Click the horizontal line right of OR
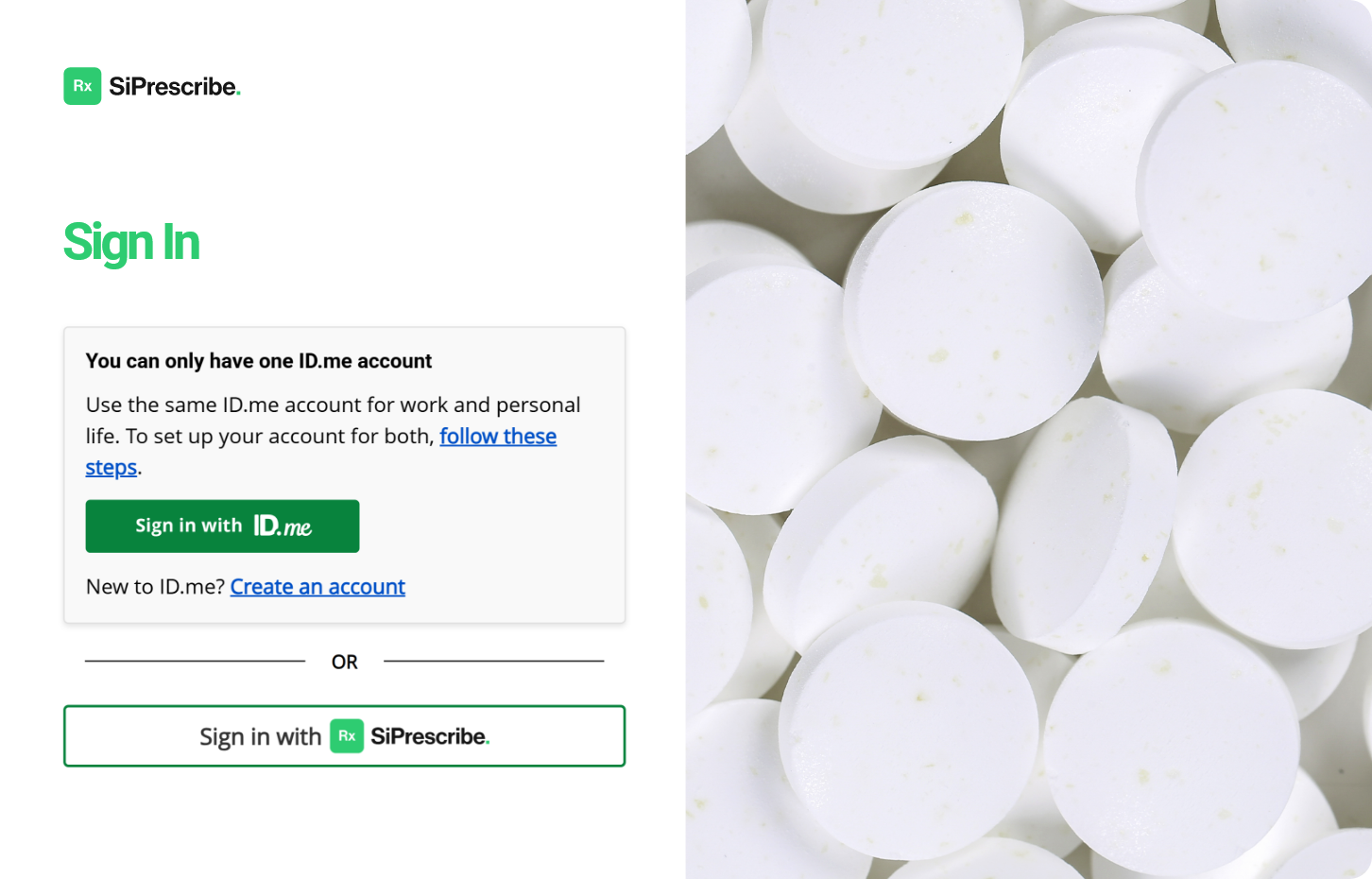Image resolution: width=1372 pixels, height=879 pixels. coord(493,662)
